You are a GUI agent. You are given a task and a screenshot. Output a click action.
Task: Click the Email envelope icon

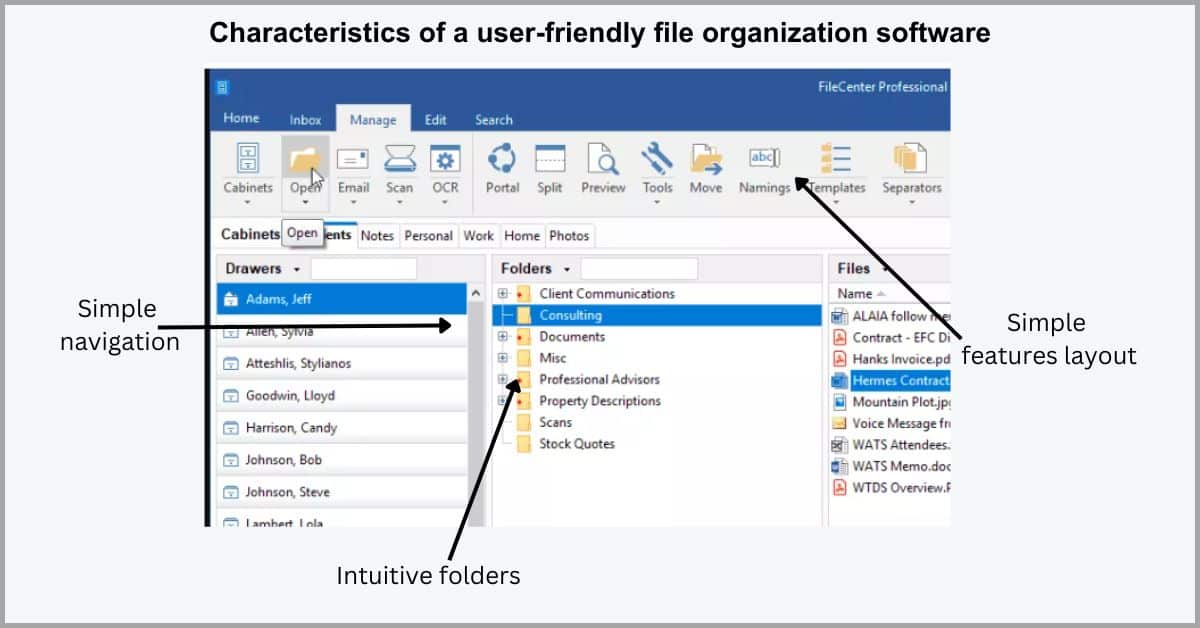point(353,160)
